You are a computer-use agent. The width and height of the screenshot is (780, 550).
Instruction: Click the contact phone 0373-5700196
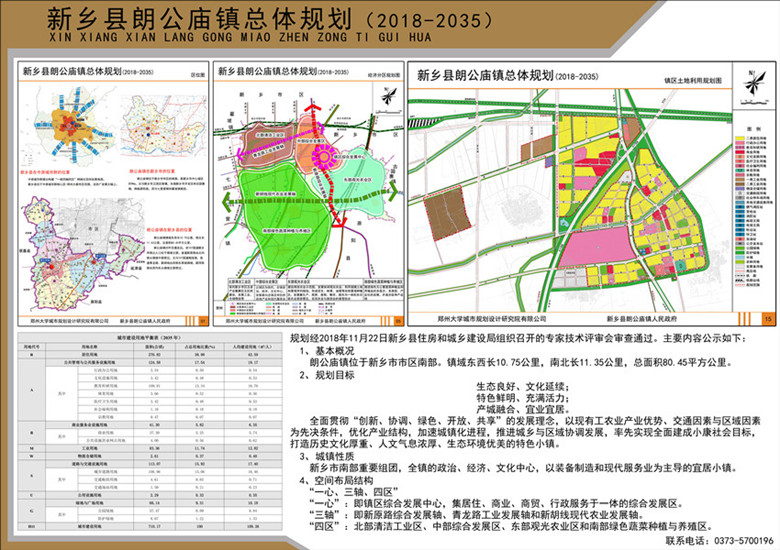point(744,541)
